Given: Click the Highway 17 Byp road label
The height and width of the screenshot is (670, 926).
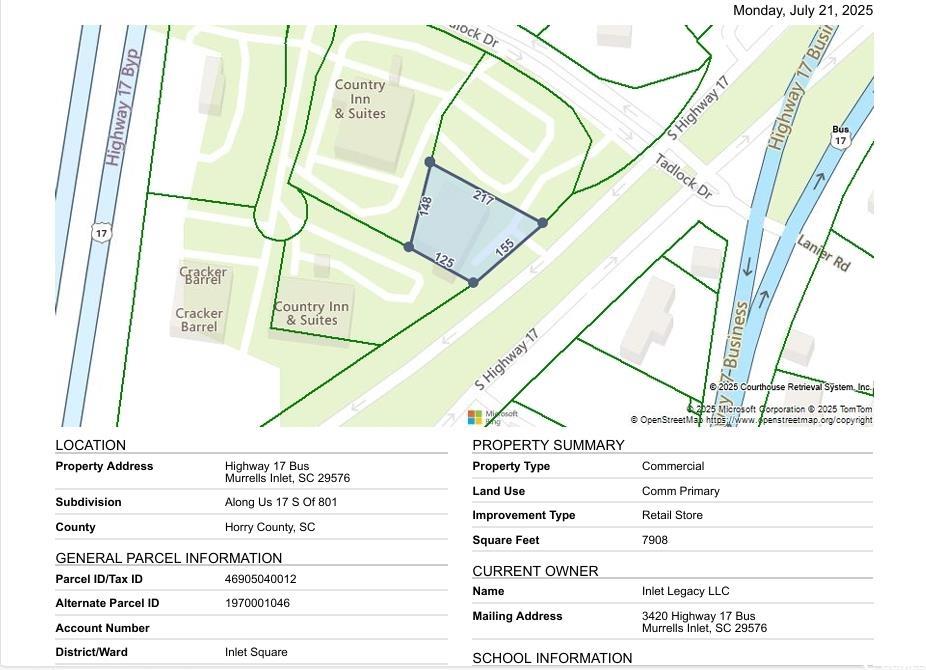Looking at the screenshot, I should pos(121,106).
